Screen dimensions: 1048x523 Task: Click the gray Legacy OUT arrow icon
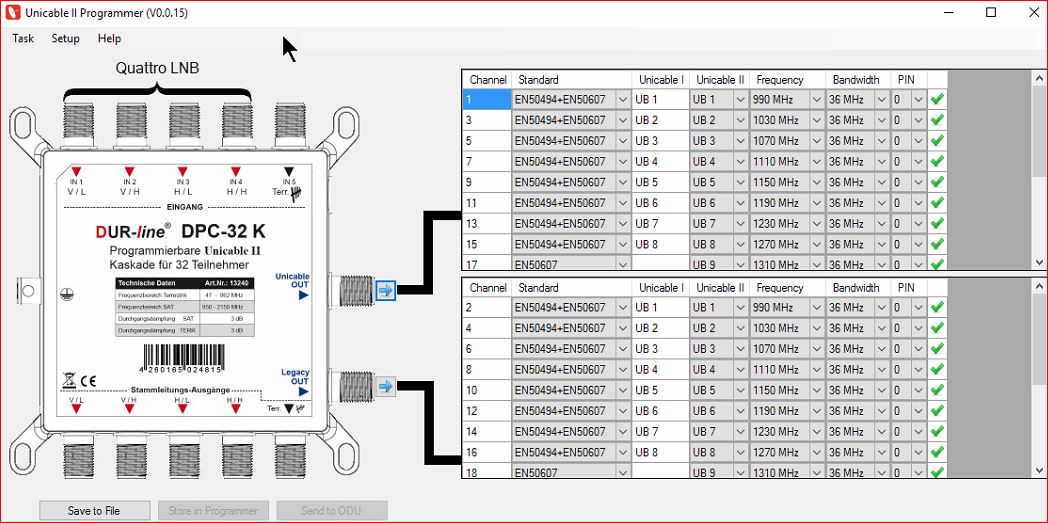(x=386, y=386)
